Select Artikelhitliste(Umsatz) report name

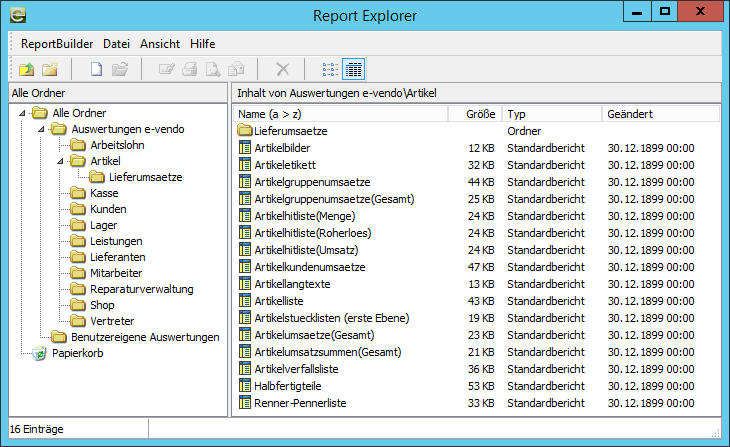click(306, 250)
